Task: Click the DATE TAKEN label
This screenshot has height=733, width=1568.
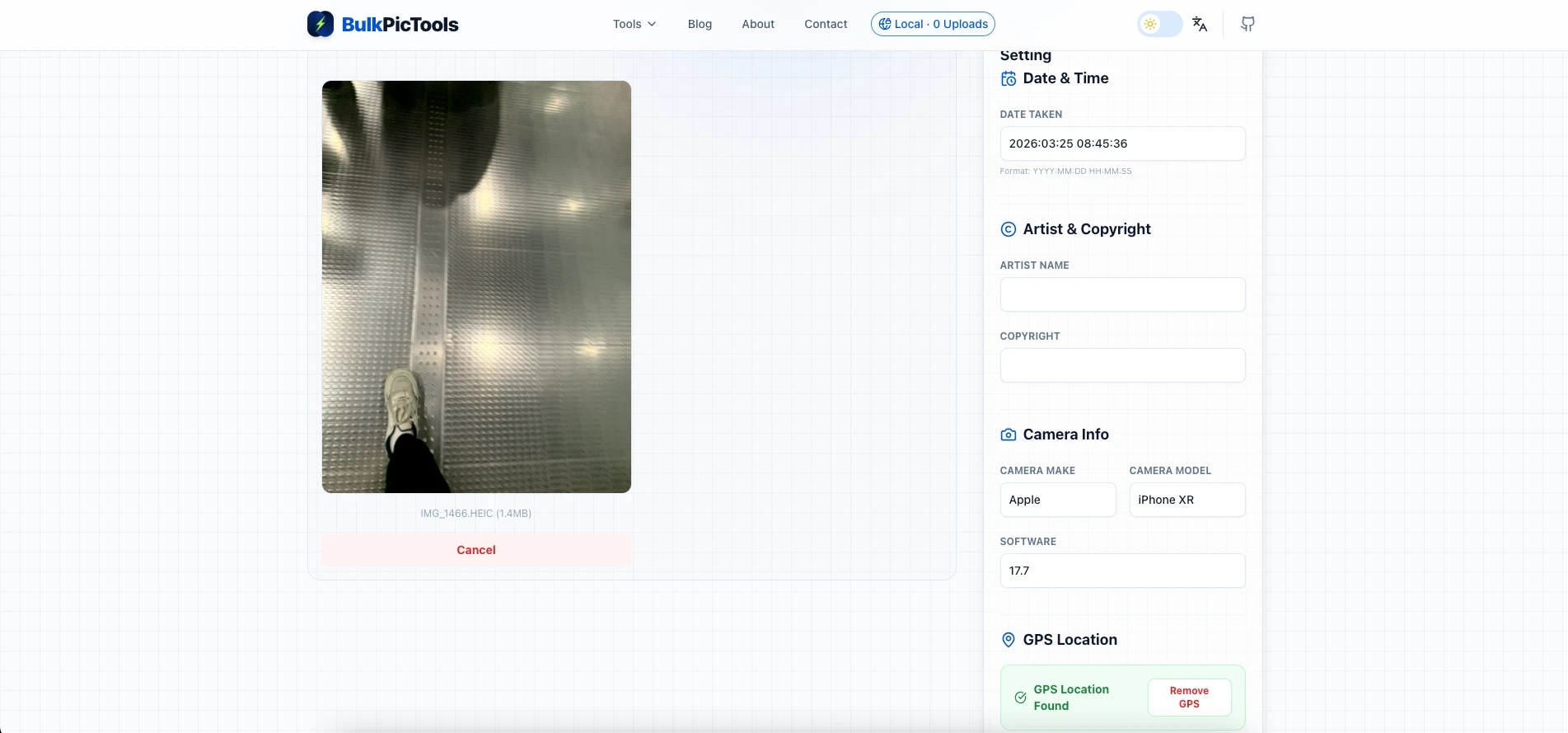Action: [x=1031, y=115]
